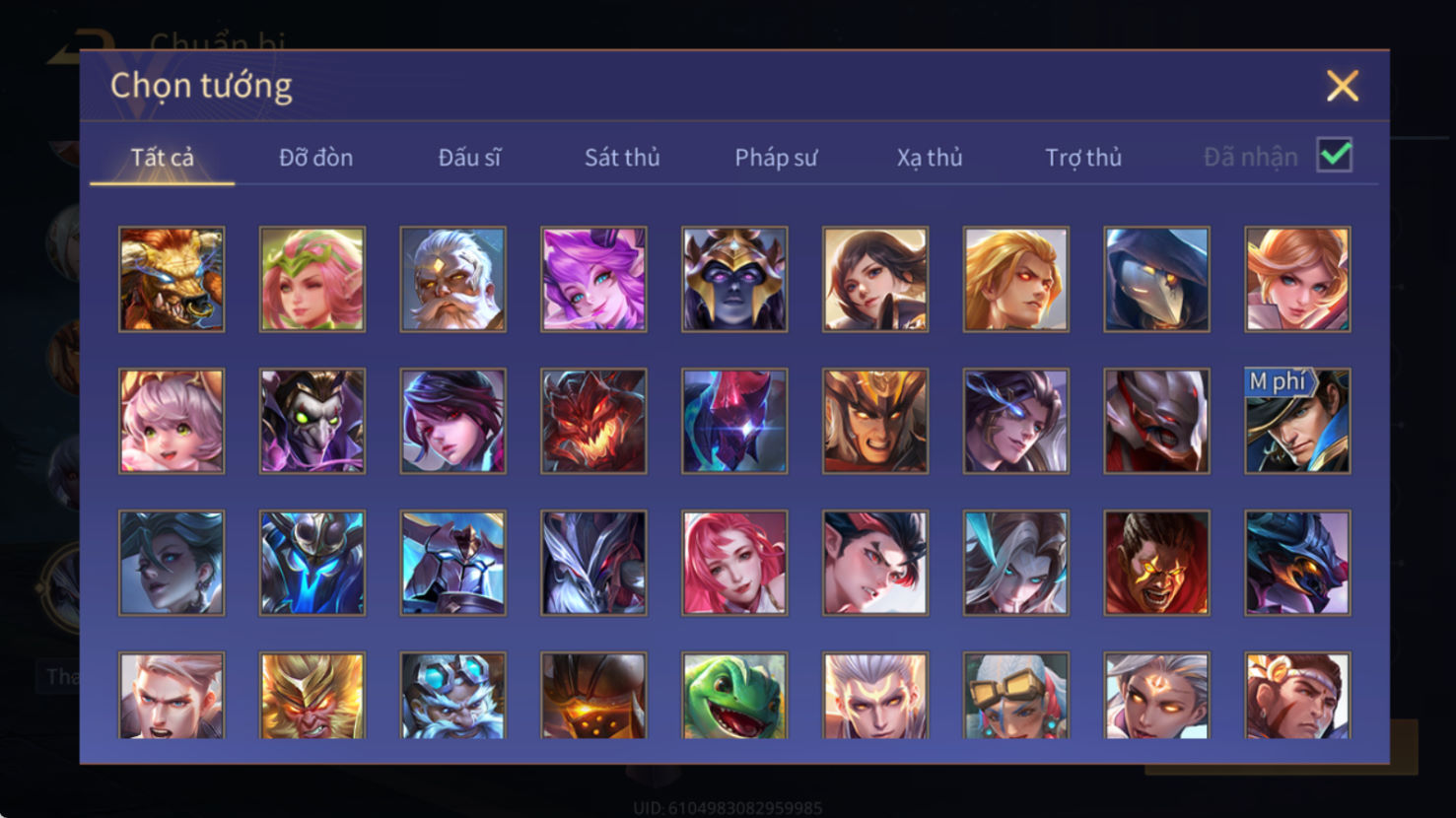
Task: Switch to the 'Sát thủ' tab
Action: (x=622, y=158)
